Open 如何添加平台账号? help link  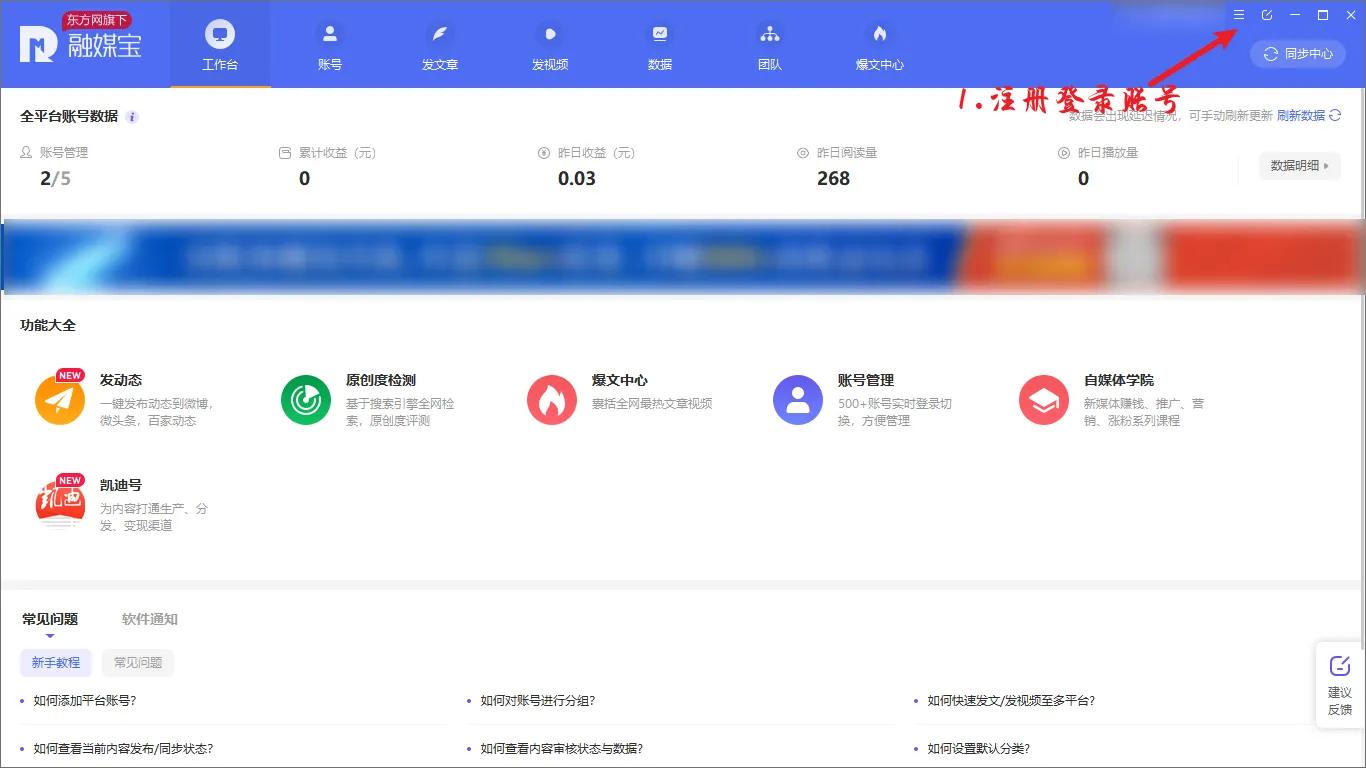85,700
